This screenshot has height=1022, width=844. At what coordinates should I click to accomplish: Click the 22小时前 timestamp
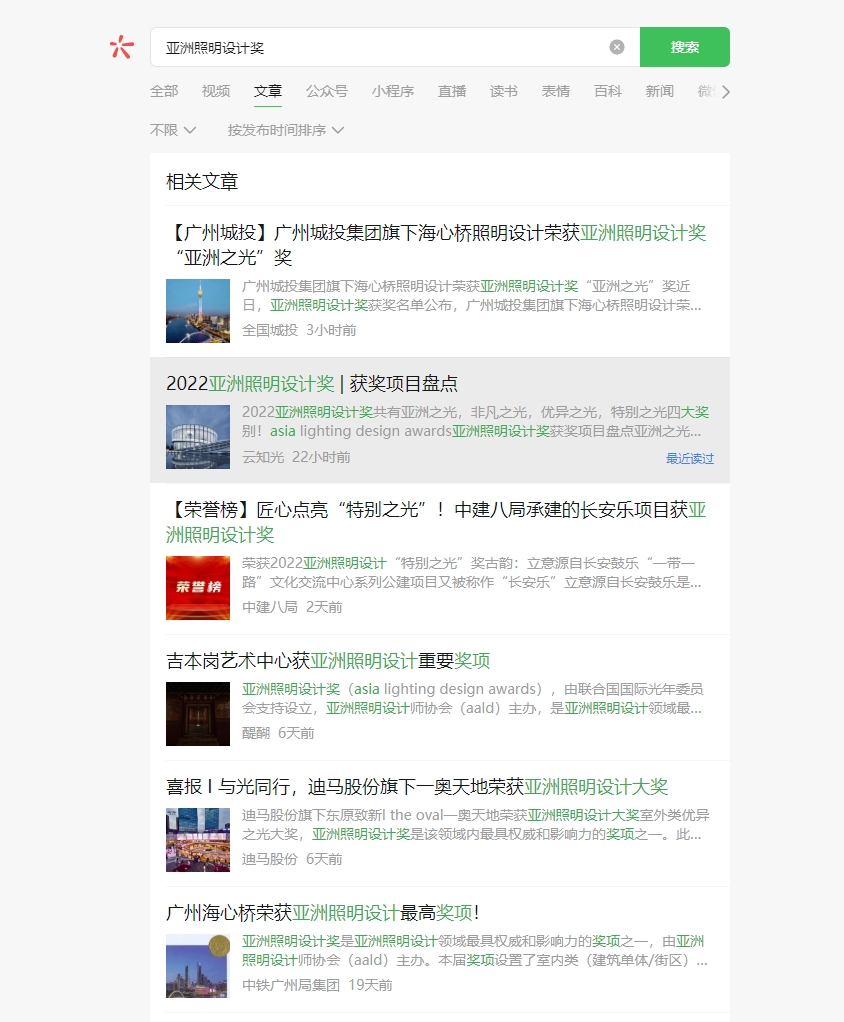click(321, 458)
